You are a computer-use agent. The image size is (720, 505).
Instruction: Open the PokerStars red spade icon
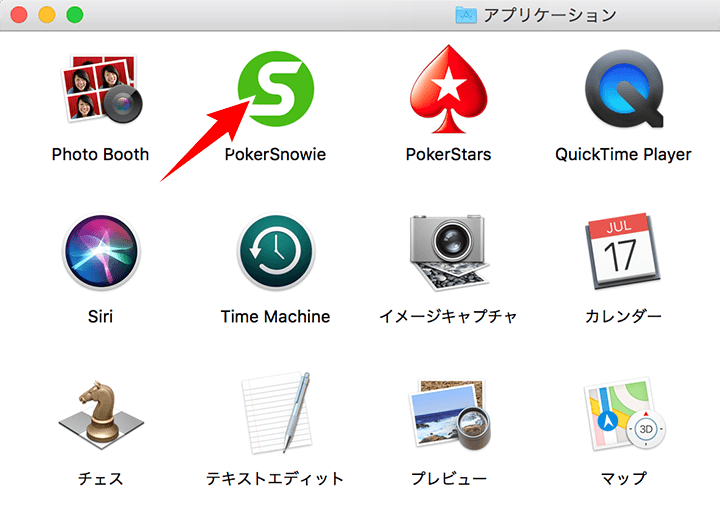tap(449, 89)
